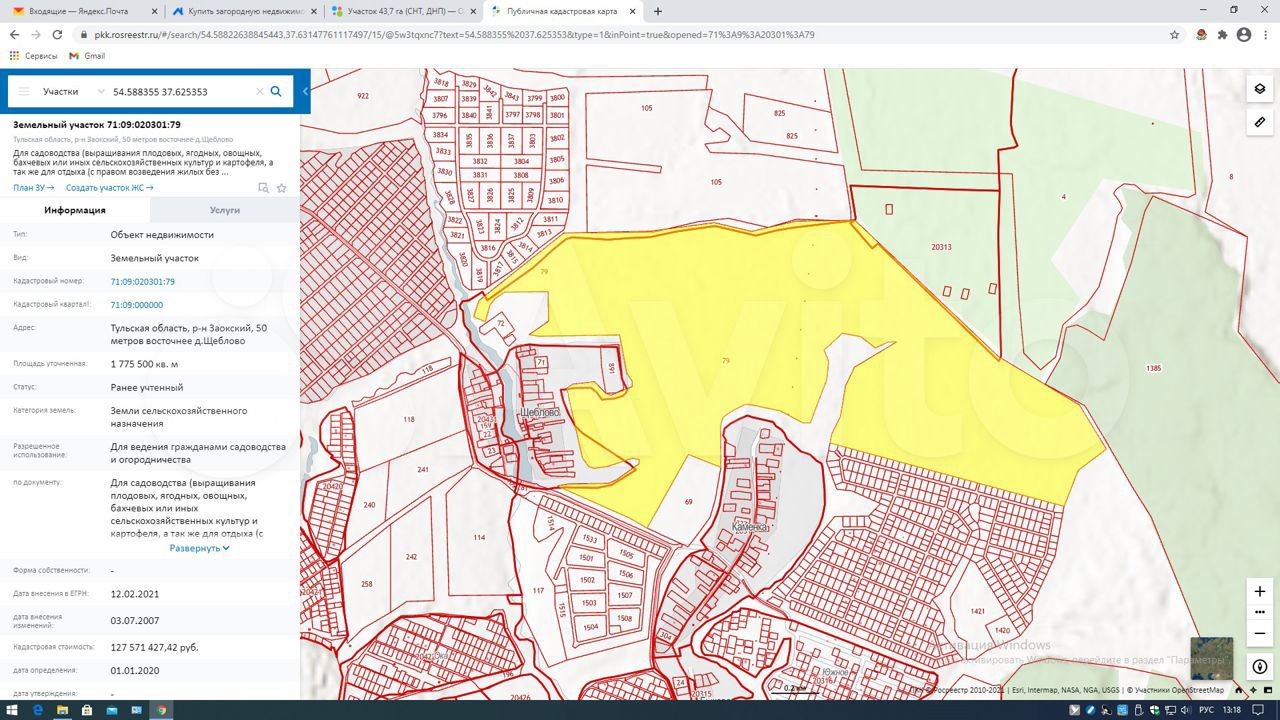Zoom out on the cadastral map
The height and width of the screenshot is (720, 1280).
(1259, 633)
